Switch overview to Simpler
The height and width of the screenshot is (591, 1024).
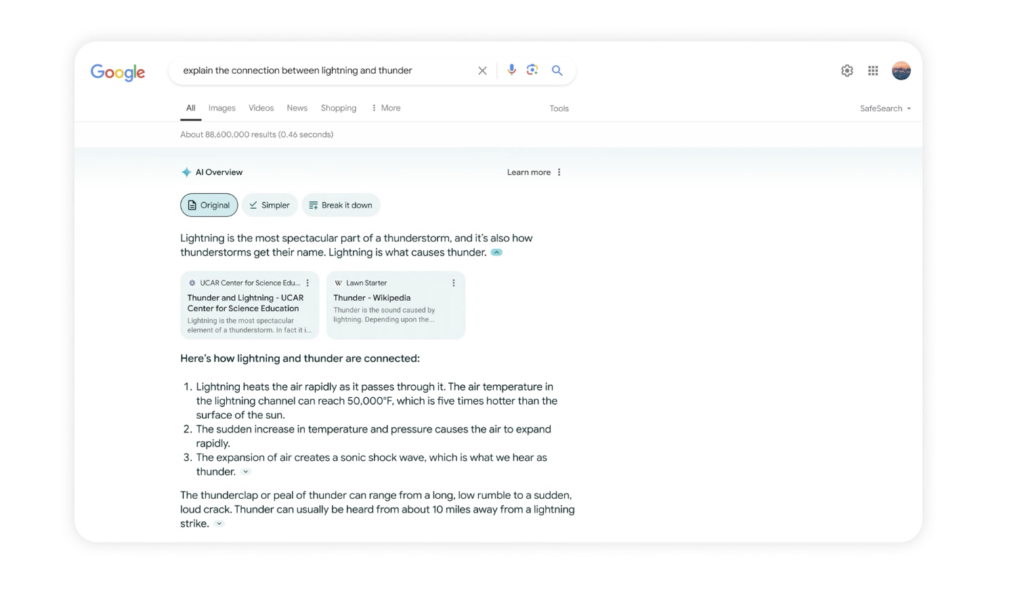click(269, 205)
